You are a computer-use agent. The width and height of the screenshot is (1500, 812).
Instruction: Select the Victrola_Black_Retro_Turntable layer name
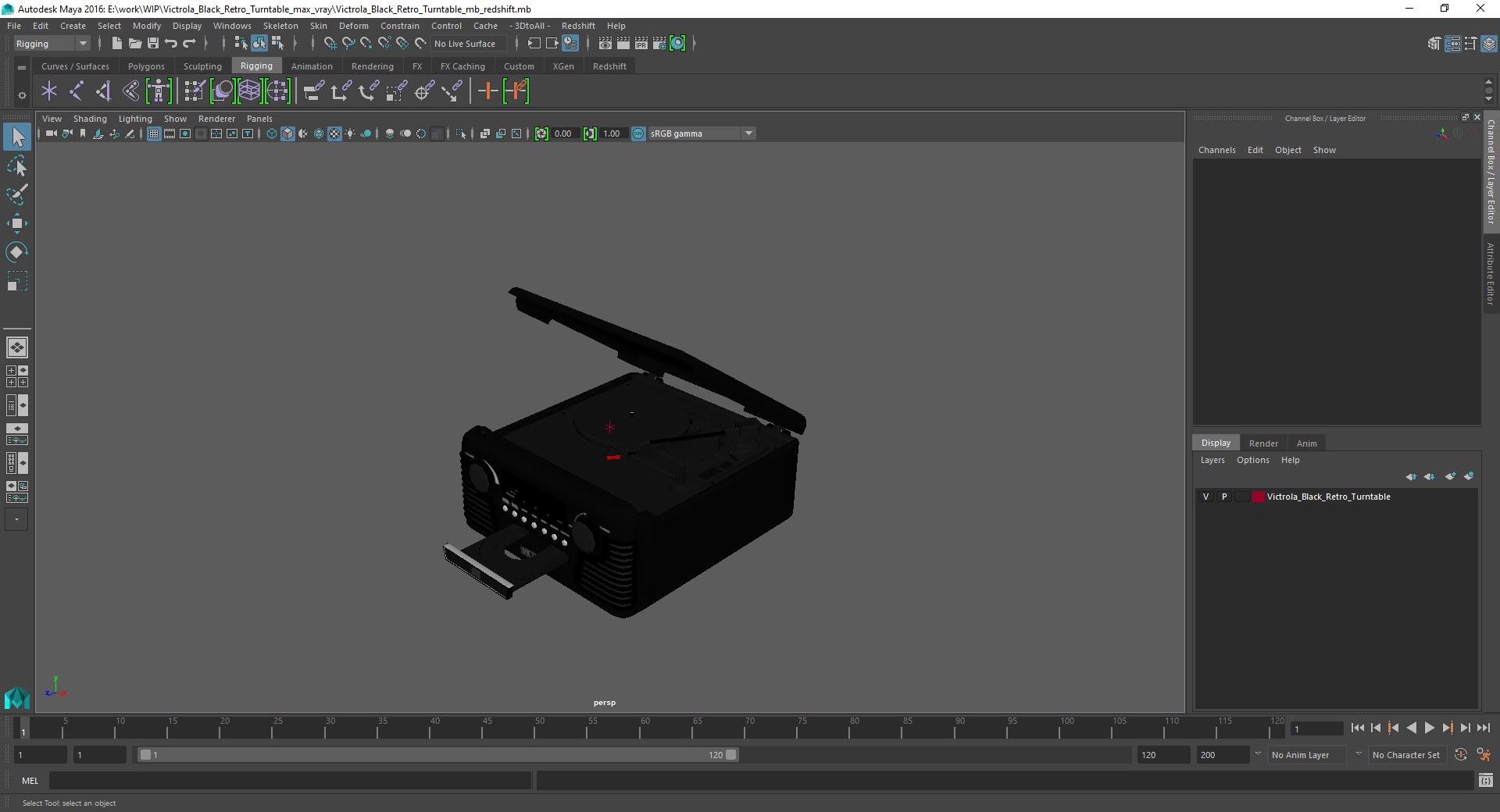(1328, 497)
